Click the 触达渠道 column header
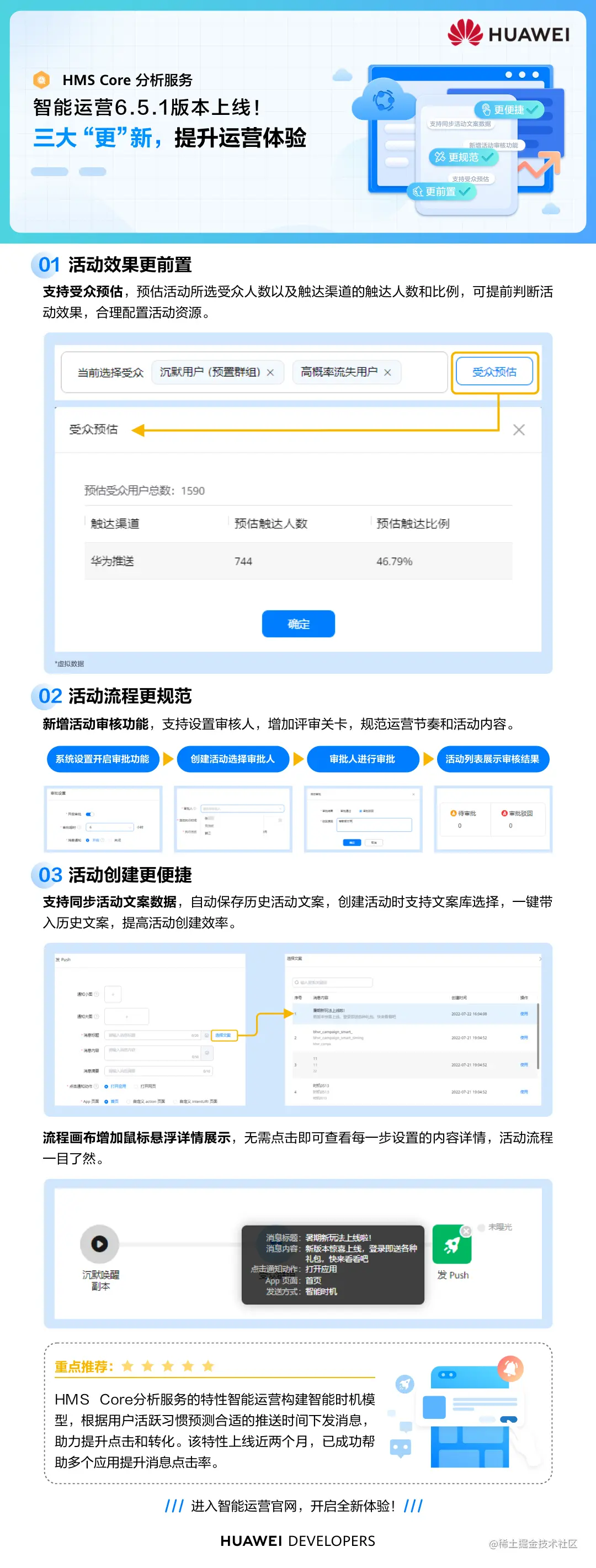This screenshot has height=1568, width=596. (x=115, y=523)
